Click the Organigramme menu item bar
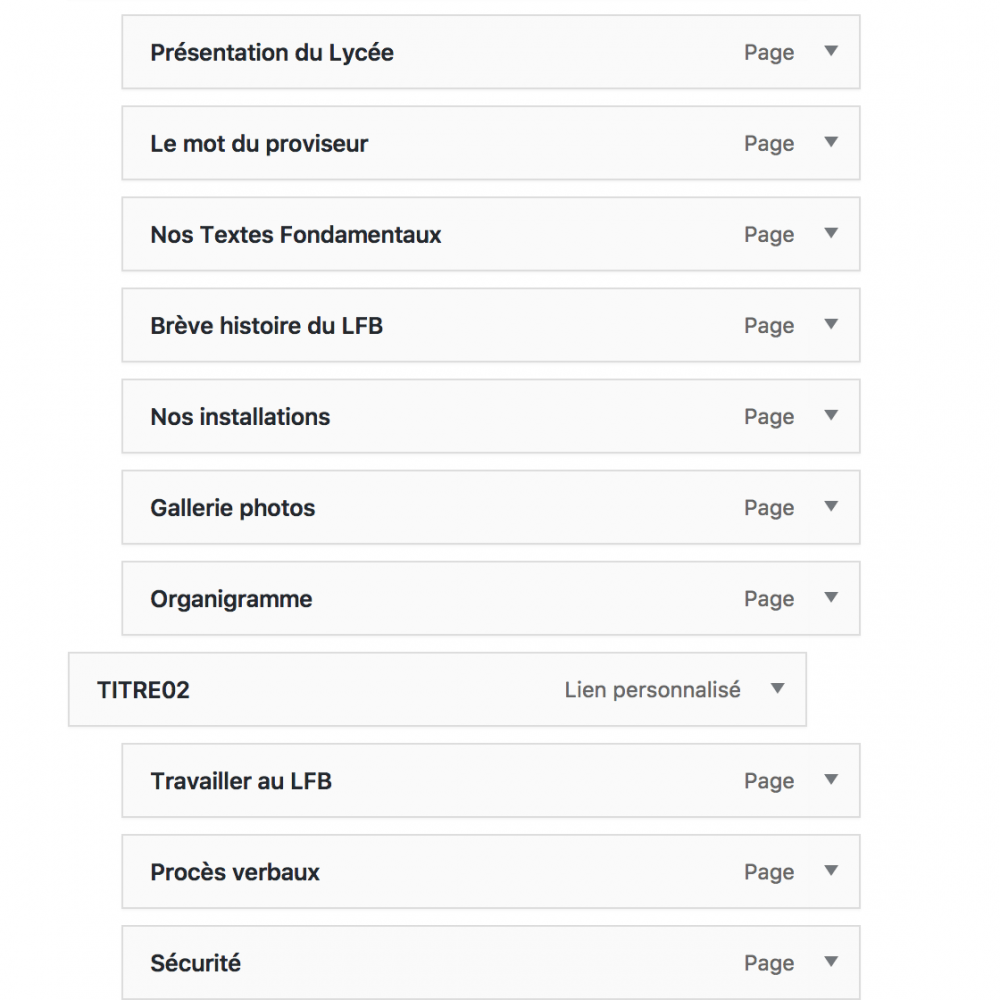This screenshot has height=1000, width=1000. pyautogui.click(x=231, y=599)
